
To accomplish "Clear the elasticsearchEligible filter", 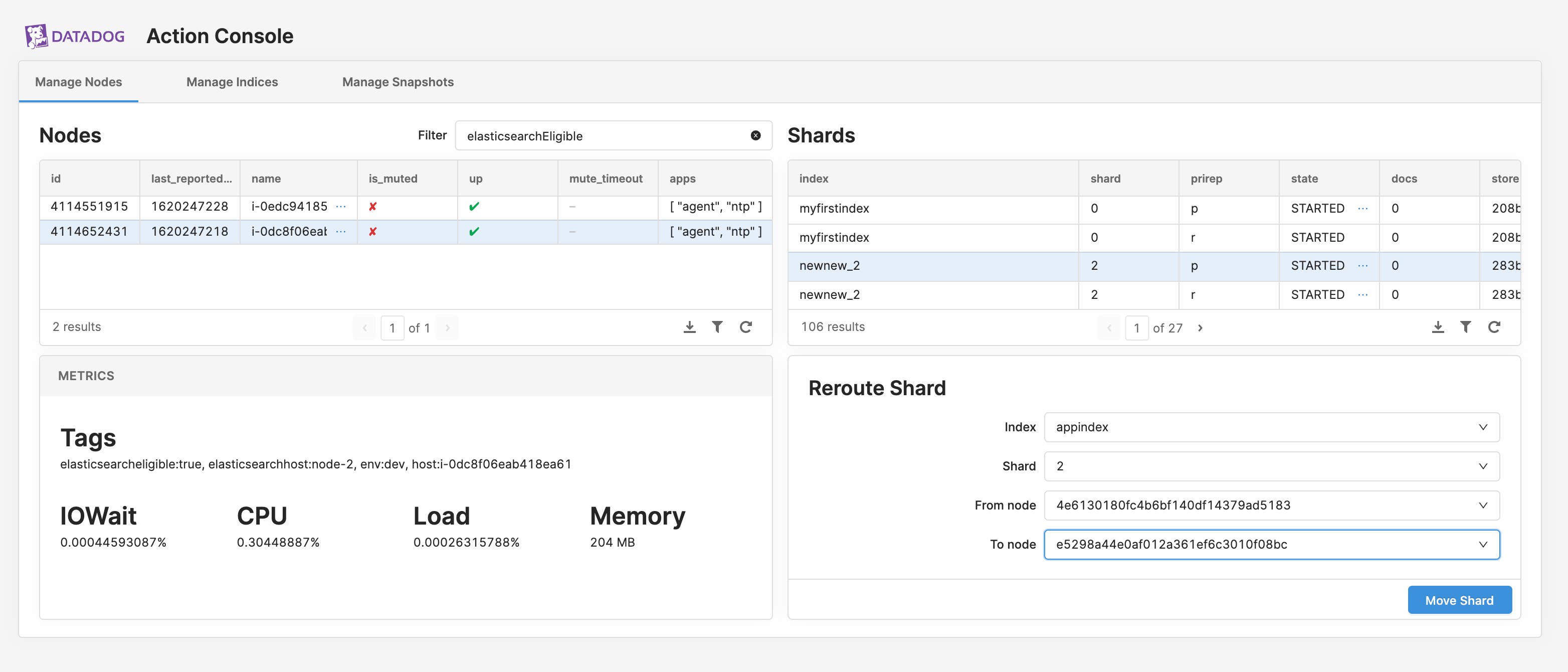I will coord(755,135).
